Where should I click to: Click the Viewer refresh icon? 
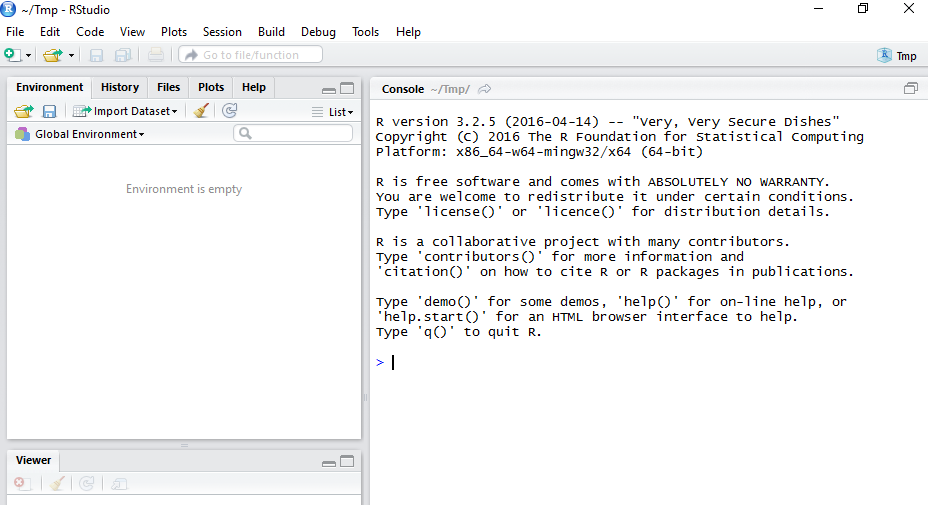(86, 484)
